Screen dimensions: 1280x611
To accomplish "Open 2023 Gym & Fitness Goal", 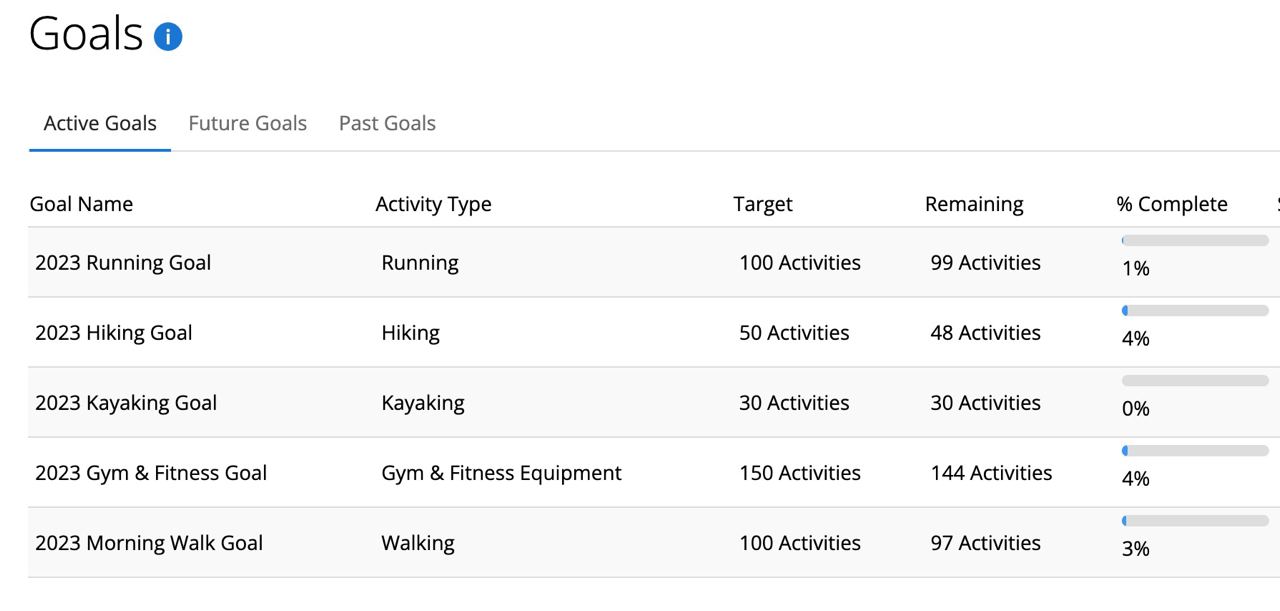I will [x=151, y=472].
